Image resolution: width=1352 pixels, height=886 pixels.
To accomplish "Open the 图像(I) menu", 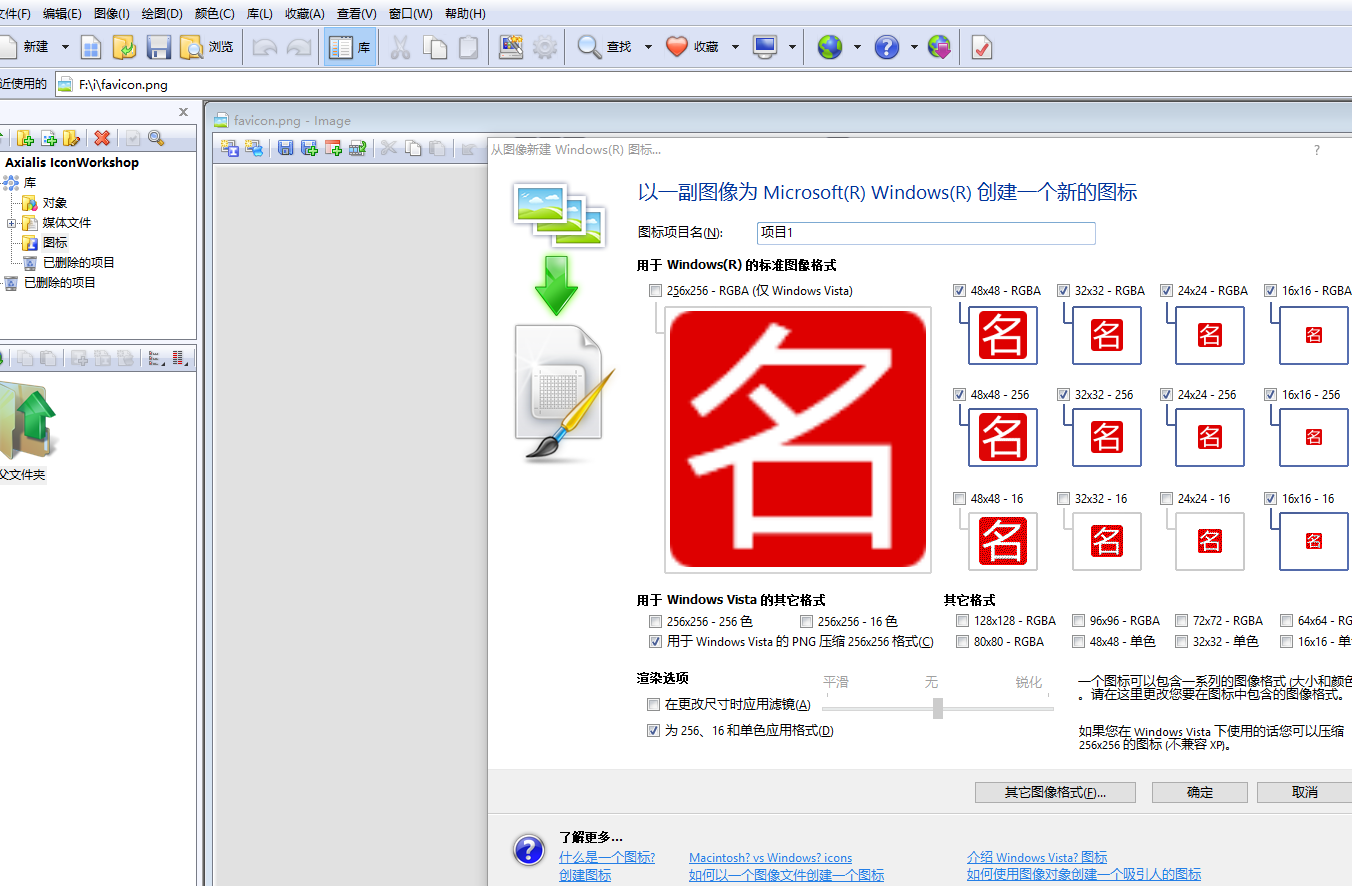I will (x=111, y=14).
